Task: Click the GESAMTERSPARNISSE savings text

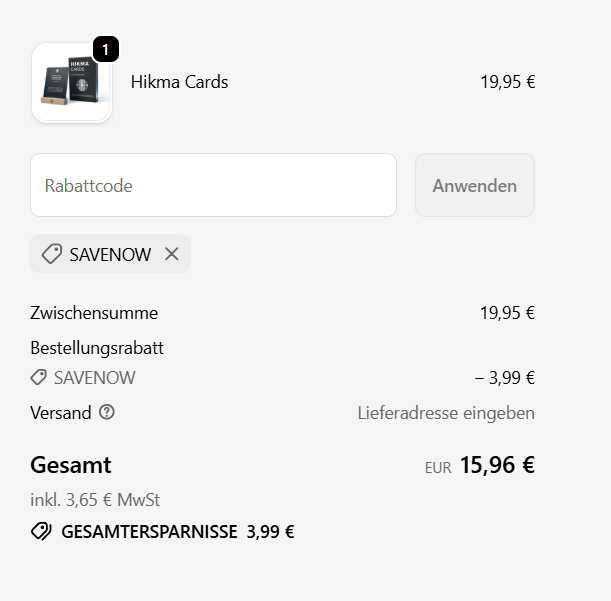Action: 151,531
